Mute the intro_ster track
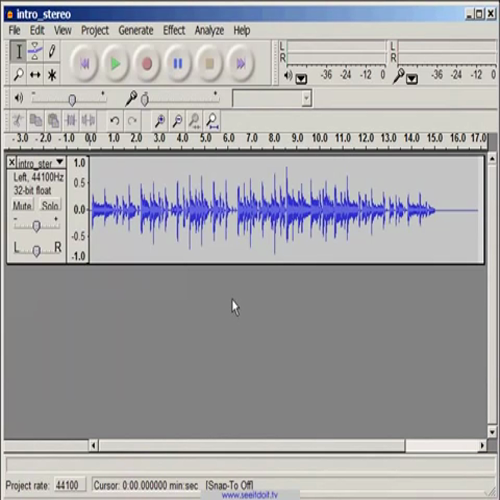 coord(22,205)
